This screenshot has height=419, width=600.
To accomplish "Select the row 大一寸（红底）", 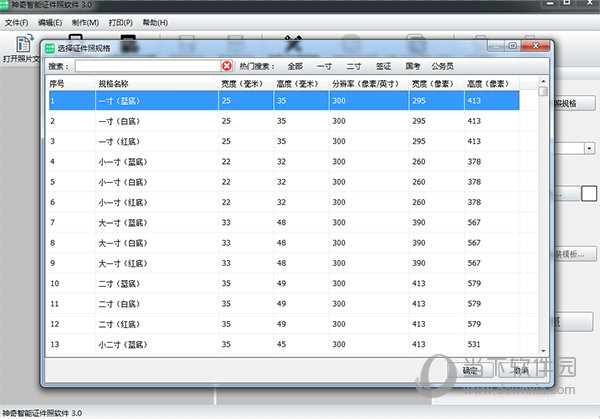I will coord(284,263).
